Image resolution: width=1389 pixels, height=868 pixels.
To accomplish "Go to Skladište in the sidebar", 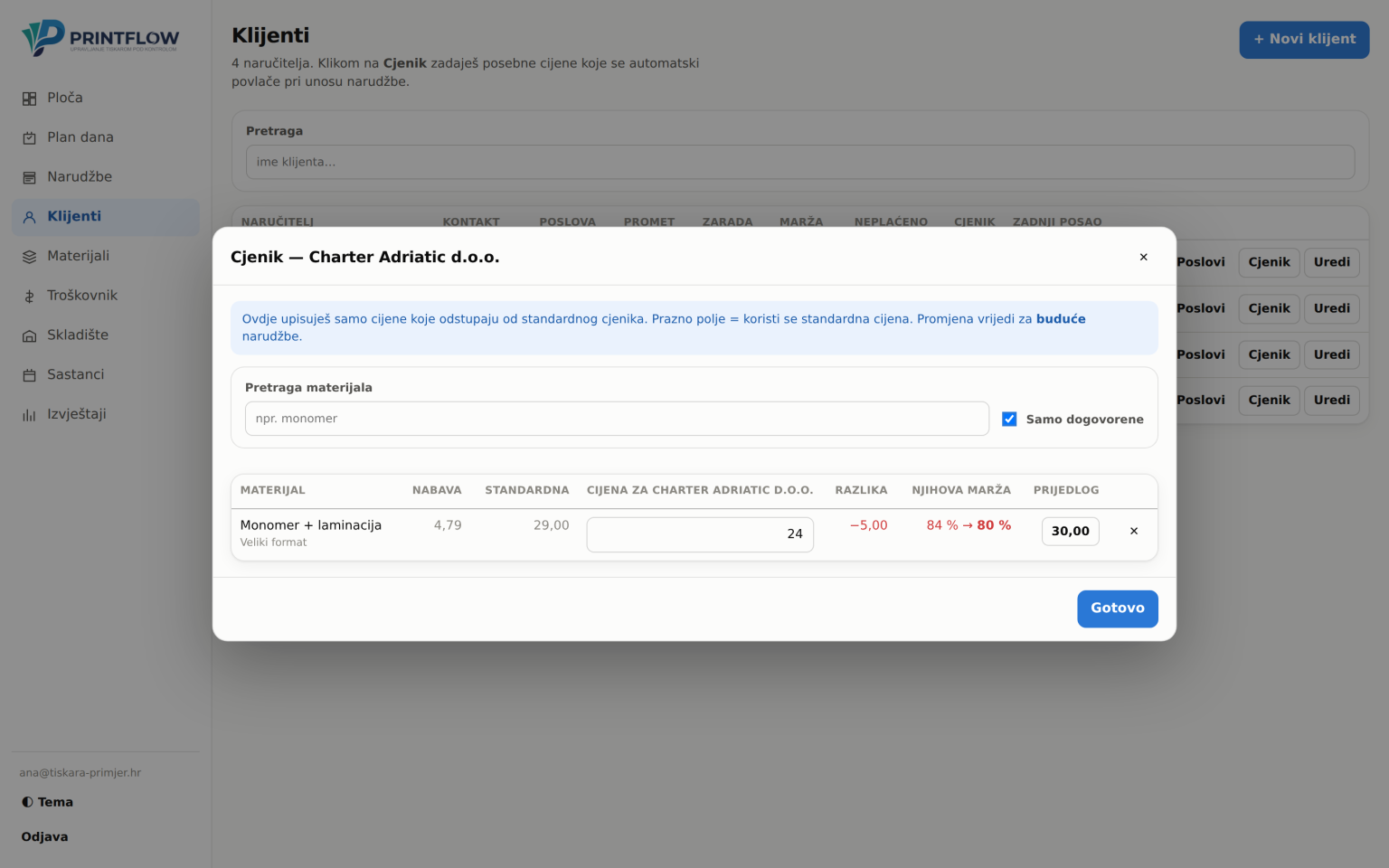I will (x=105, y=335).
